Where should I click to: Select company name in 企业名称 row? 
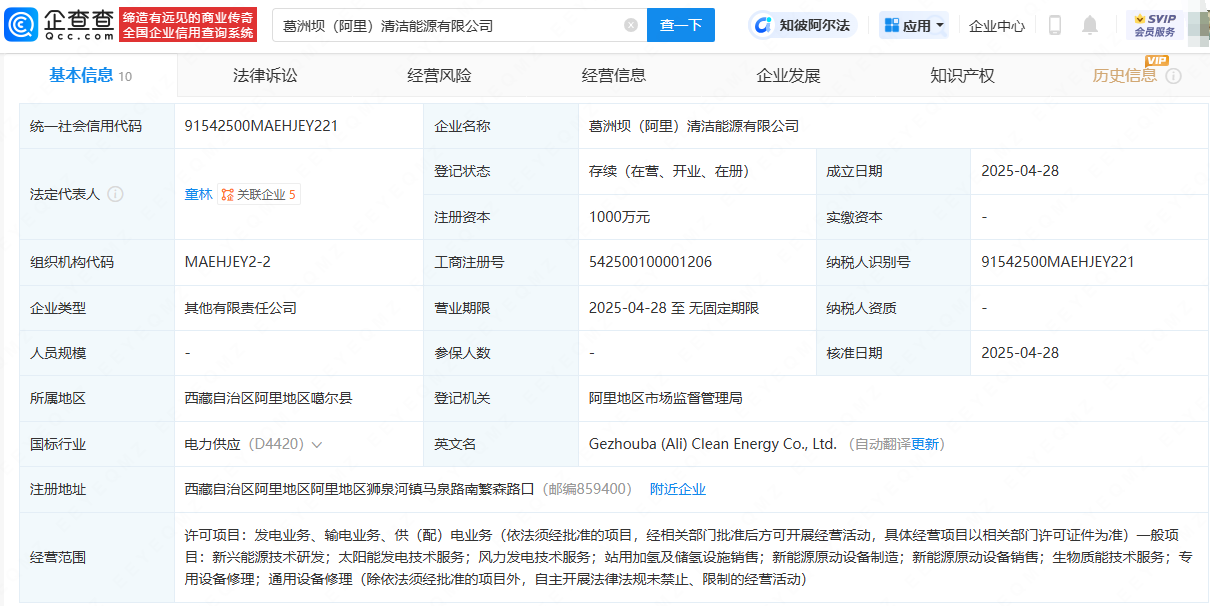(694, 126)
